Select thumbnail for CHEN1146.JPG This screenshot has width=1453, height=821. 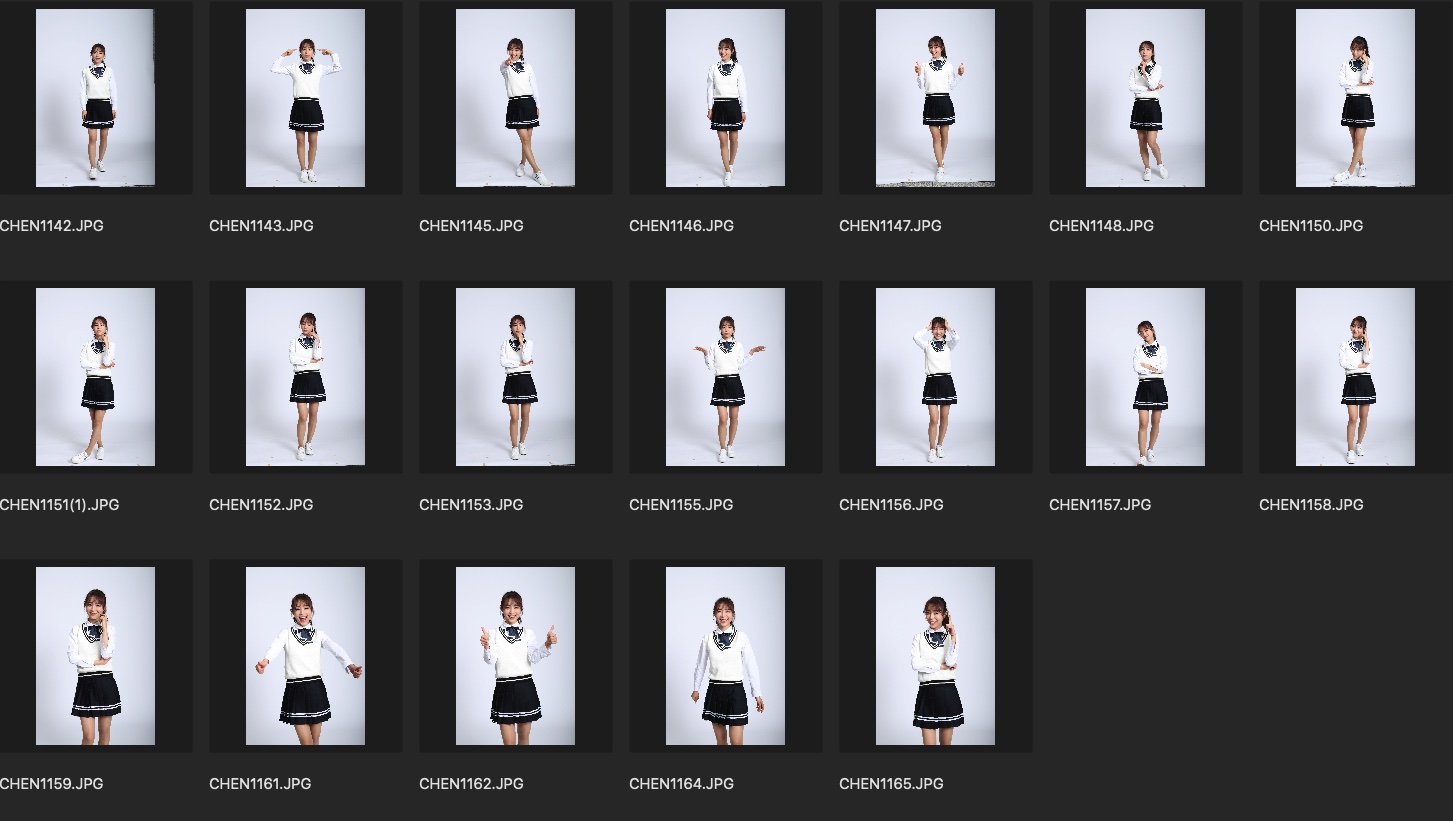click(x=725, y=98)
